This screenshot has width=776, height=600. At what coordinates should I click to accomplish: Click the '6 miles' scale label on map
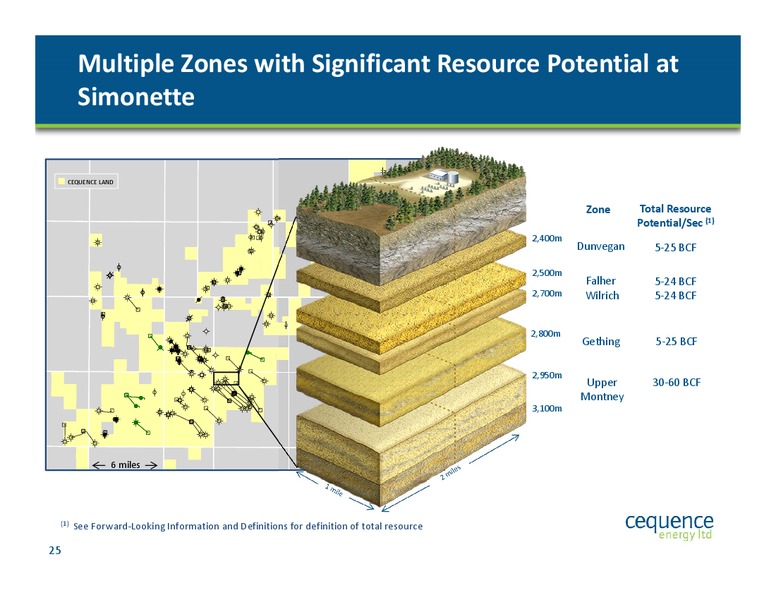[125, 464]
